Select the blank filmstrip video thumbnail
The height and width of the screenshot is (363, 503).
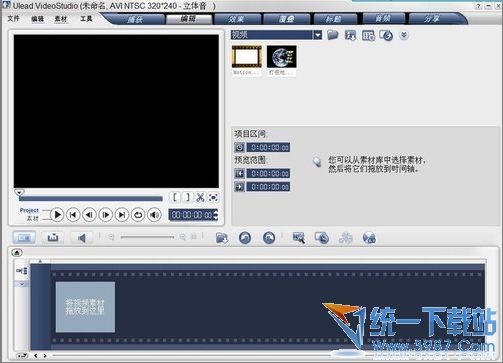tap(247, 57)
